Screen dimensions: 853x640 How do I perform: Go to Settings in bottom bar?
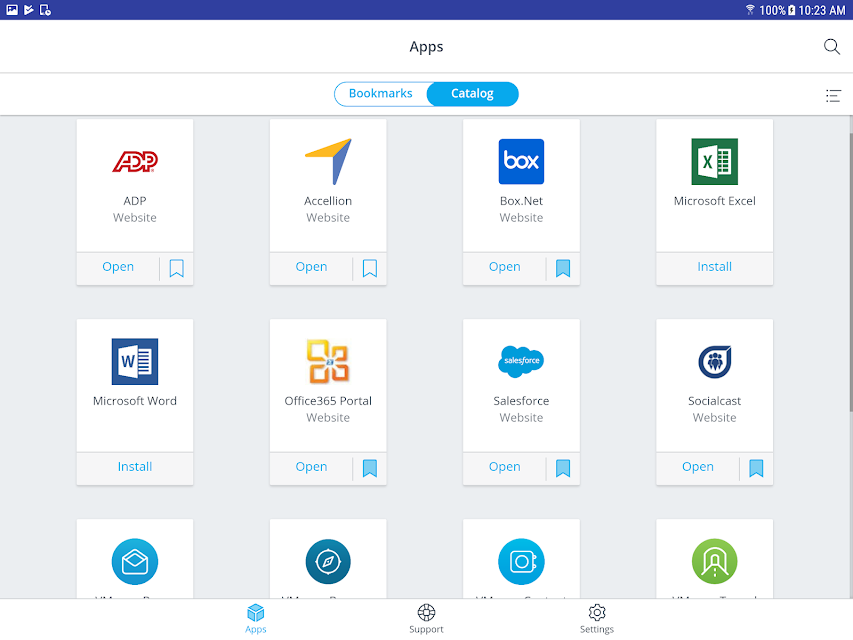[597, 619]
